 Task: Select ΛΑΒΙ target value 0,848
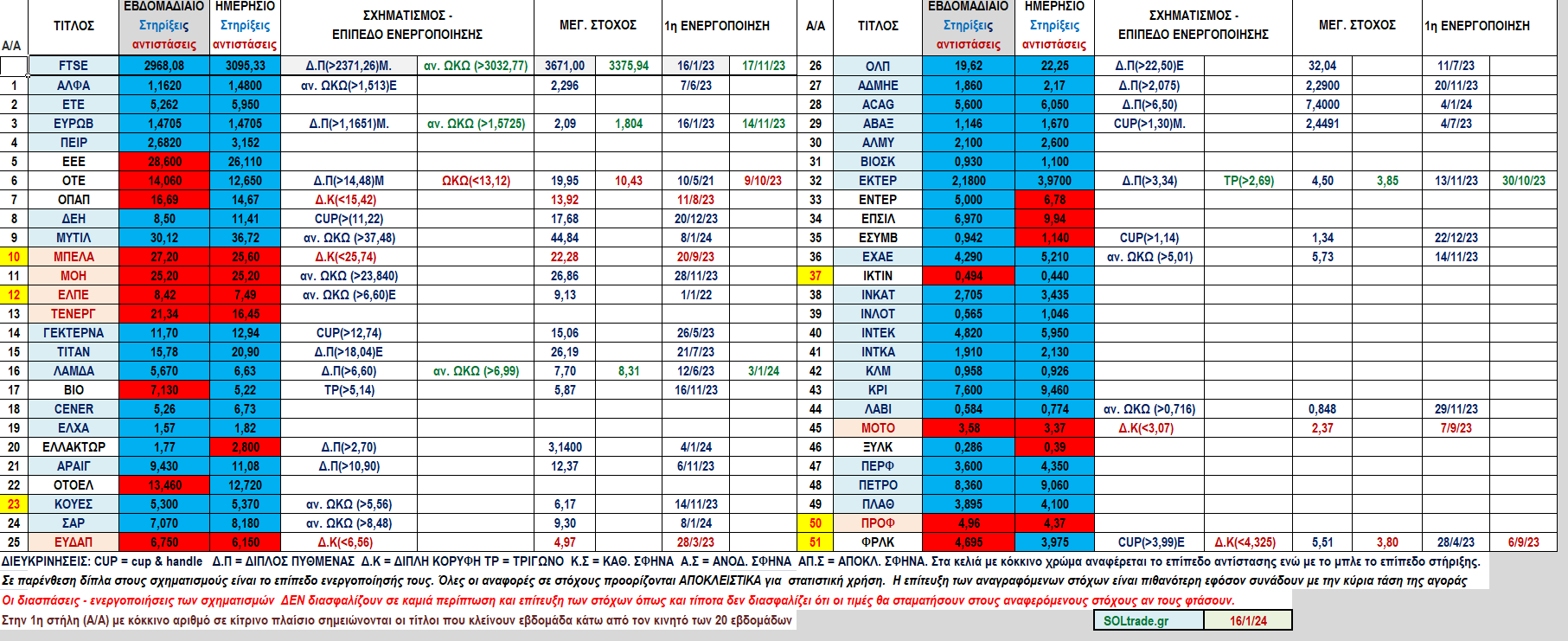(1322, 409)
